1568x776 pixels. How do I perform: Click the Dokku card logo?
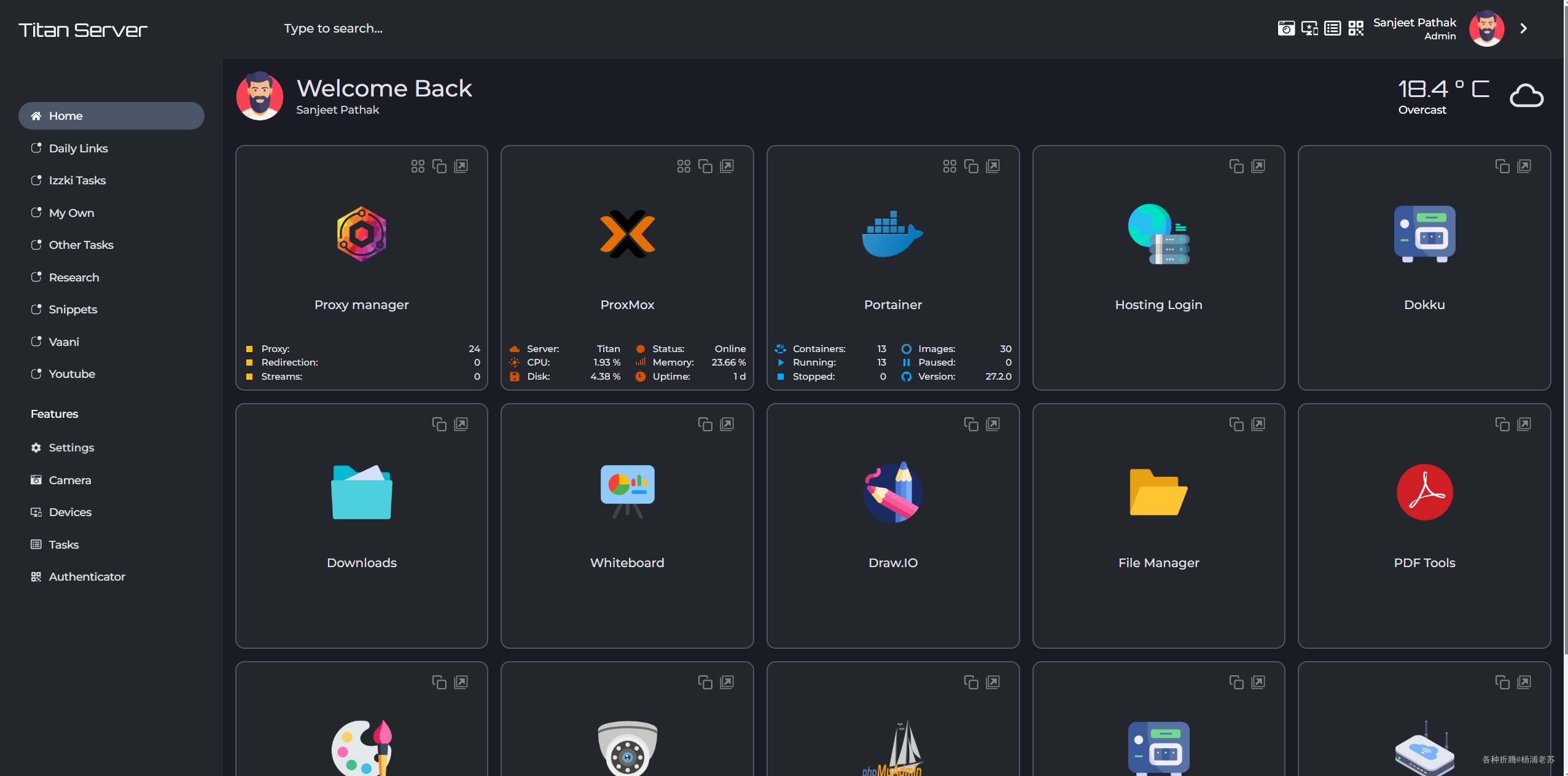point(1424,234)
